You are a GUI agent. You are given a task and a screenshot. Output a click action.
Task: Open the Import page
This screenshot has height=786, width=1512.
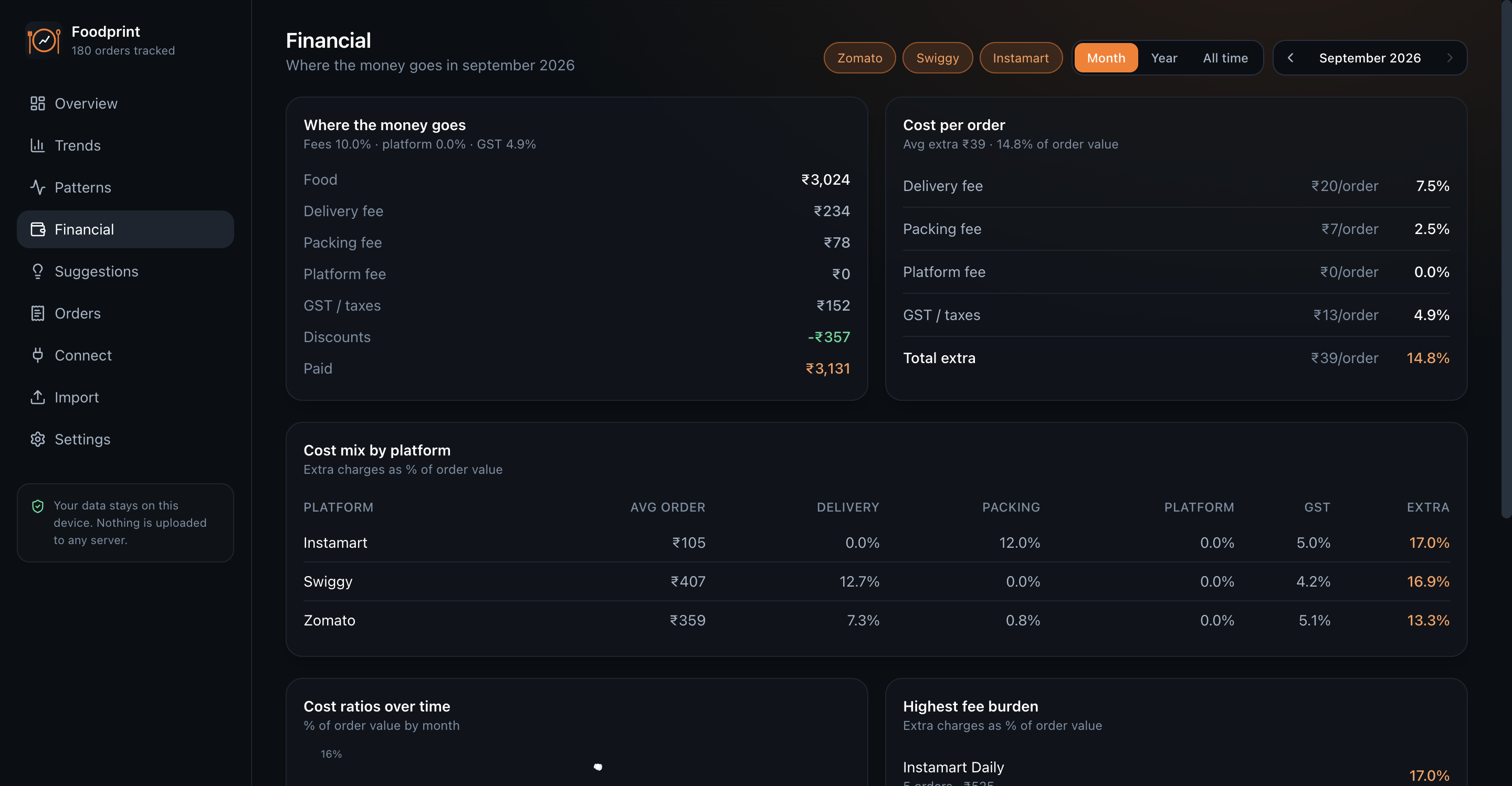point(125,397)
